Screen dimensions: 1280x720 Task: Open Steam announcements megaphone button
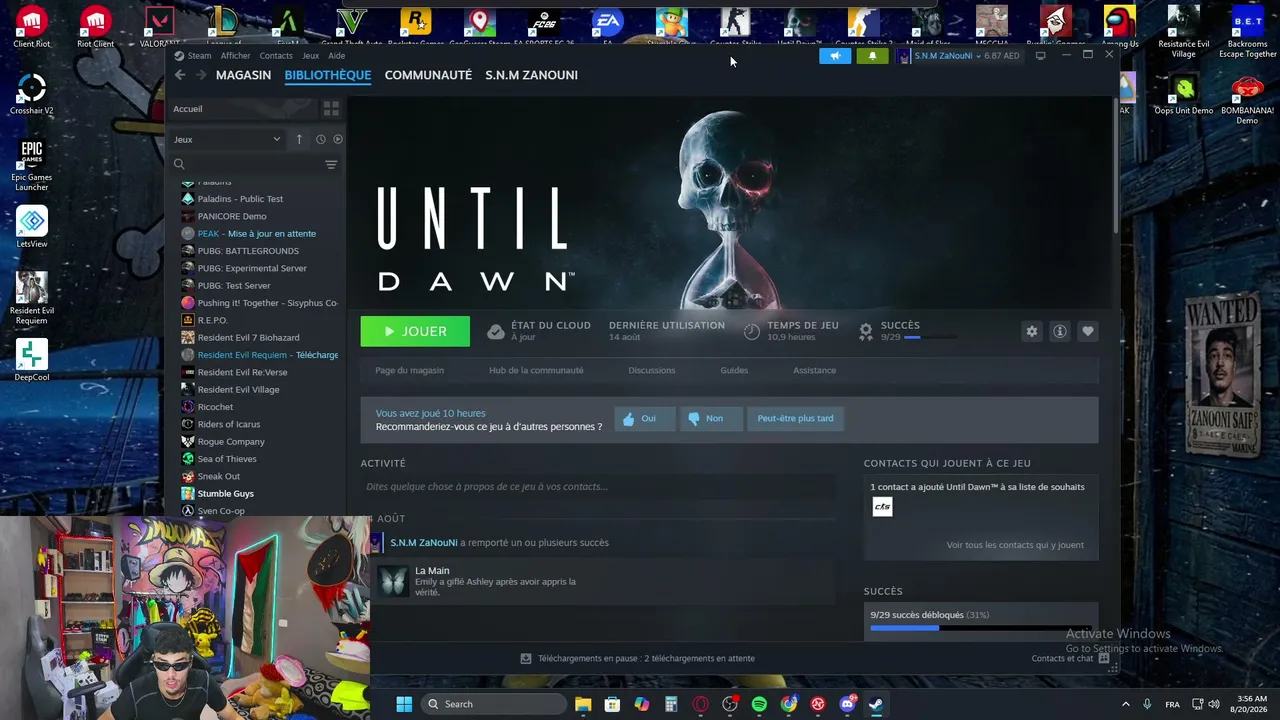835,56
